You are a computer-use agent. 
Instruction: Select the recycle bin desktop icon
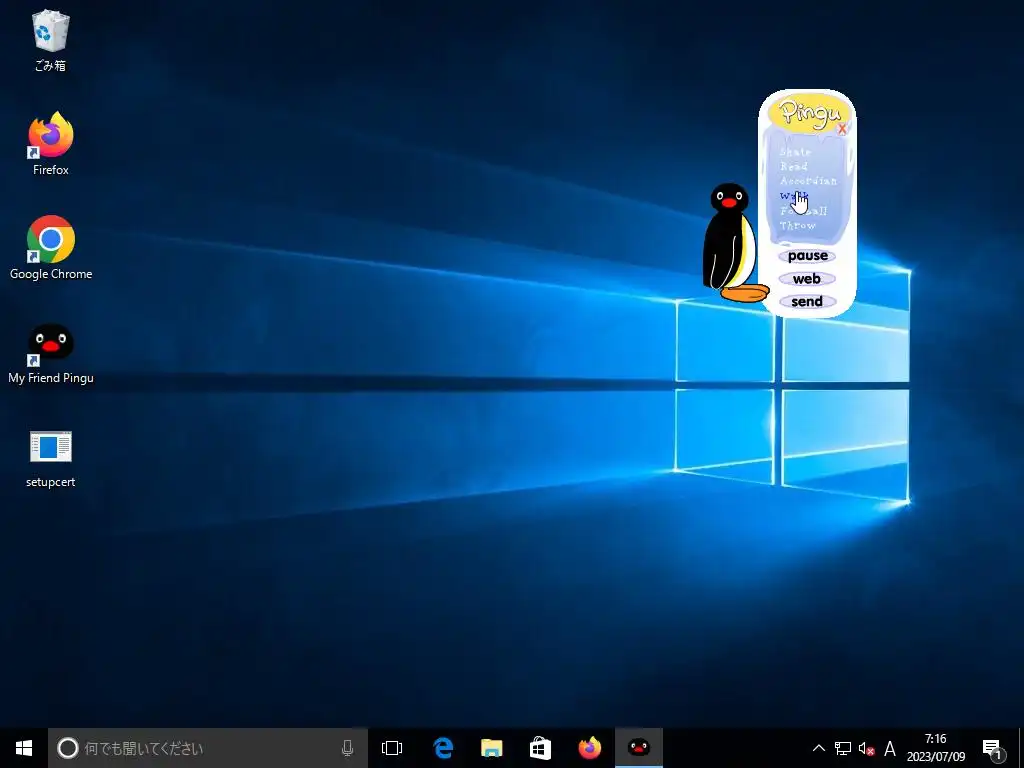click(x=50, y=40)
